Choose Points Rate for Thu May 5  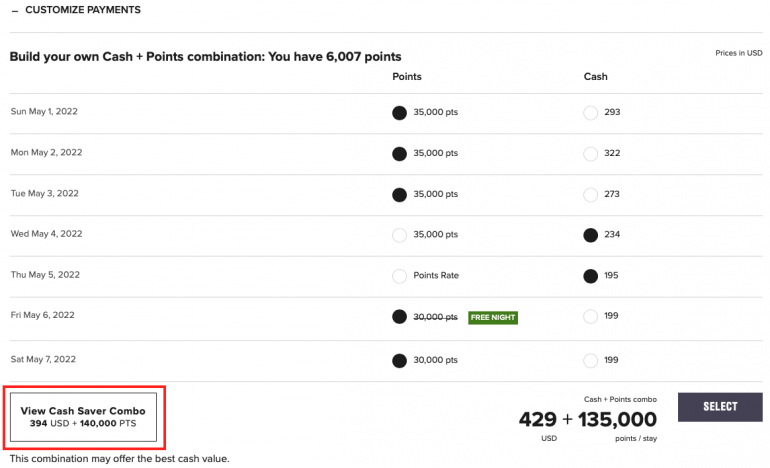[x=400, y=276]
